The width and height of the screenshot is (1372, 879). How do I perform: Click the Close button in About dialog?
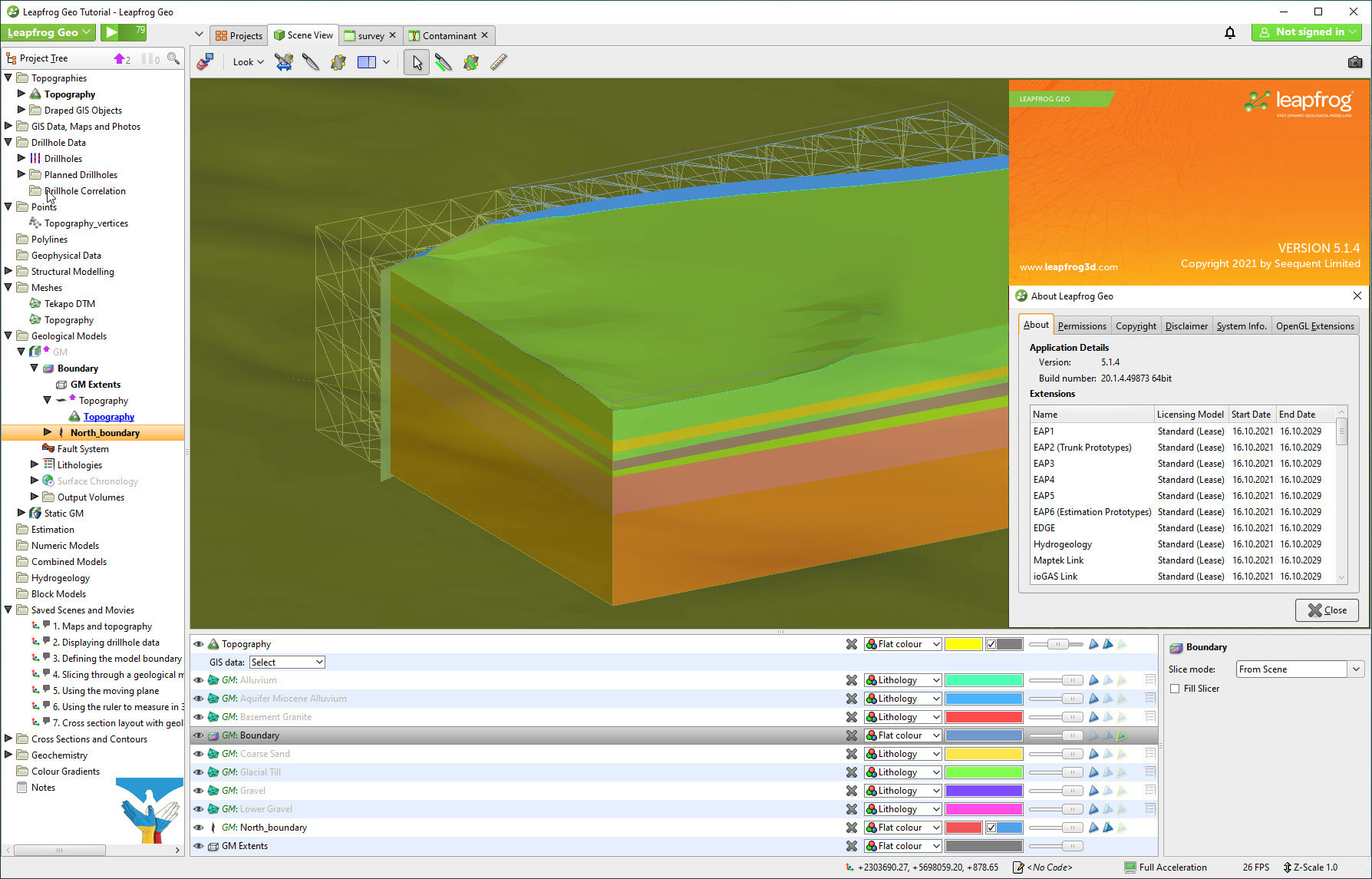tap(1327, 610)
